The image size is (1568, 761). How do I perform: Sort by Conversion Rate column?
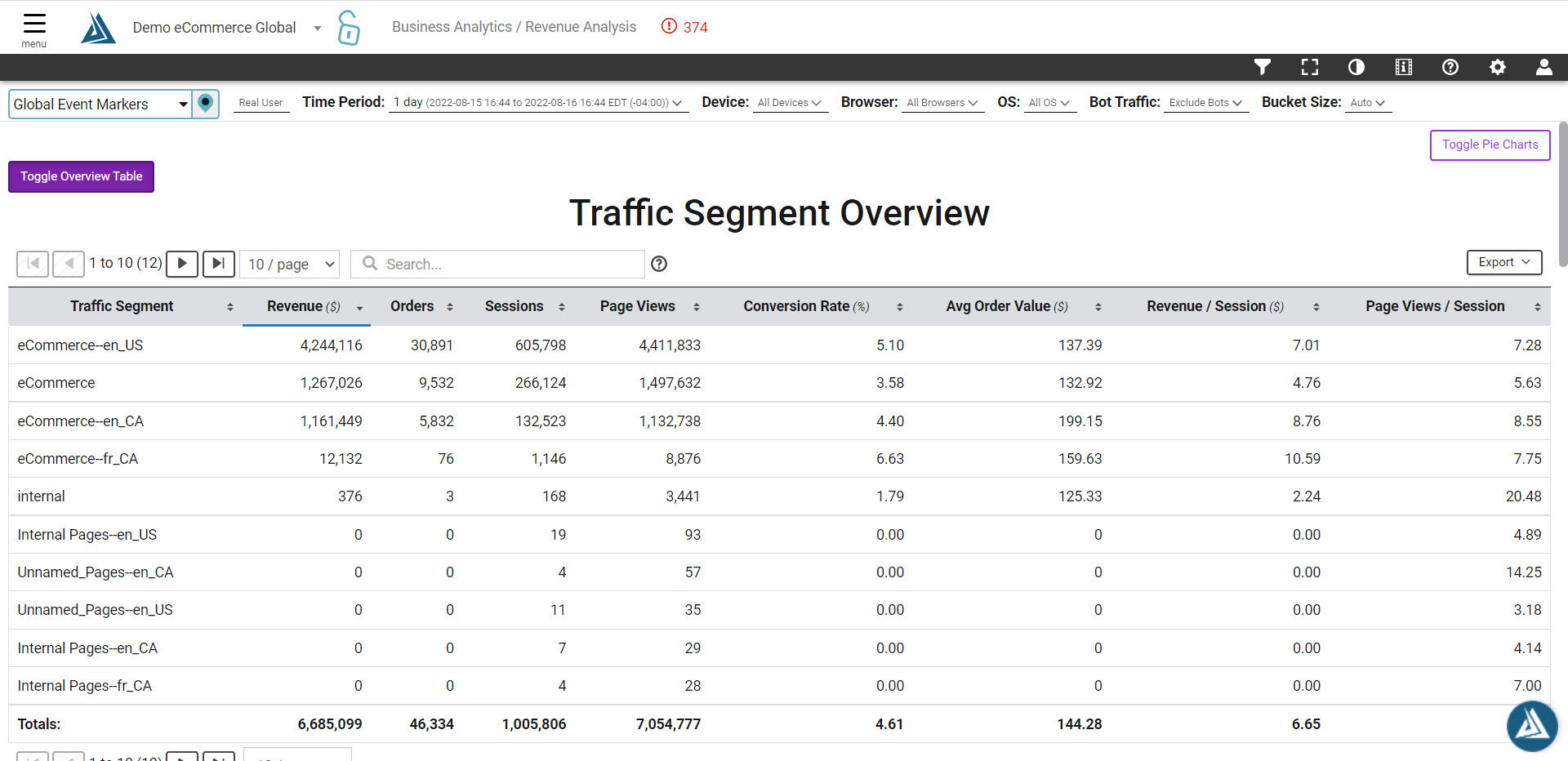coord(900,307)
